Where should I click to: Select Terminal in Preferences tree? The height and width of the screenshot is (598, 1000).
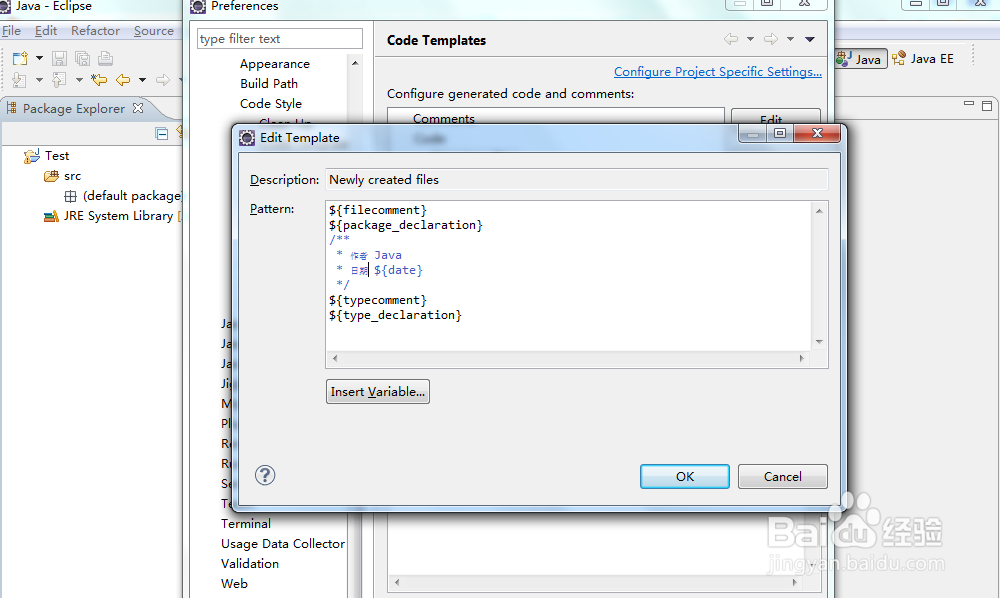tap(246, 523)
